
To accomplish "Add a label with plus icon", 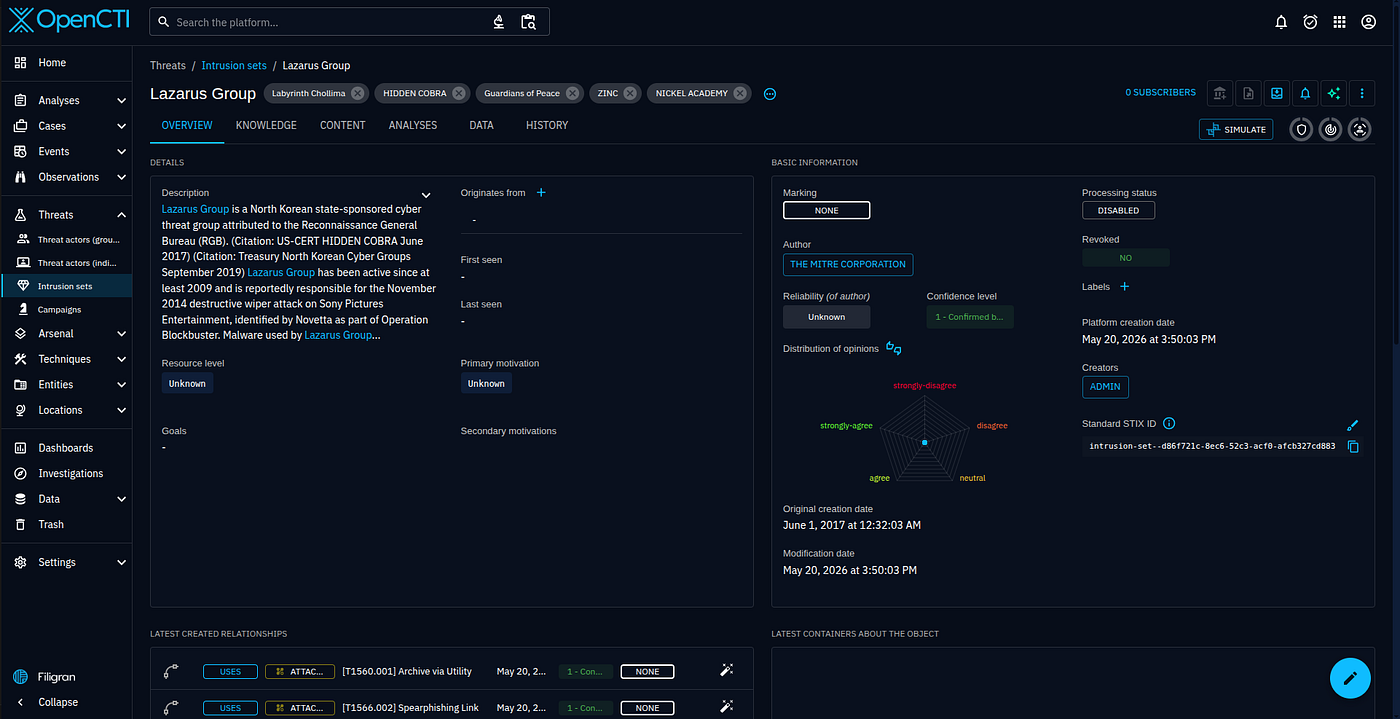I will click(1124, 287).
